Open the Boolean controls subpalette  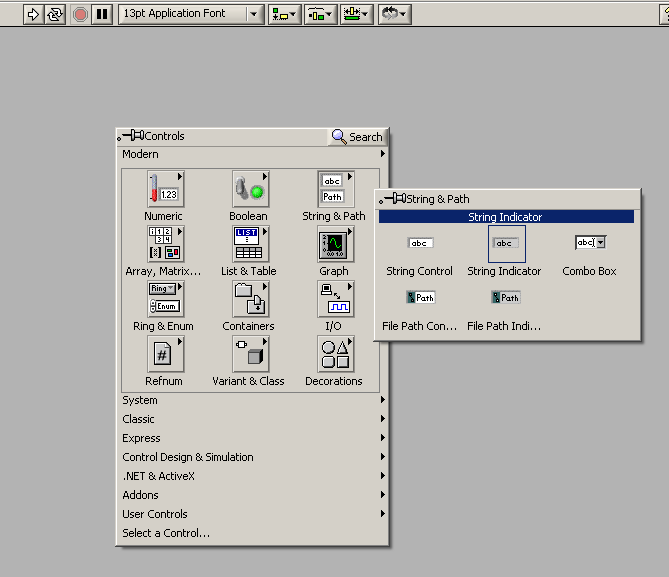[250, 189]
